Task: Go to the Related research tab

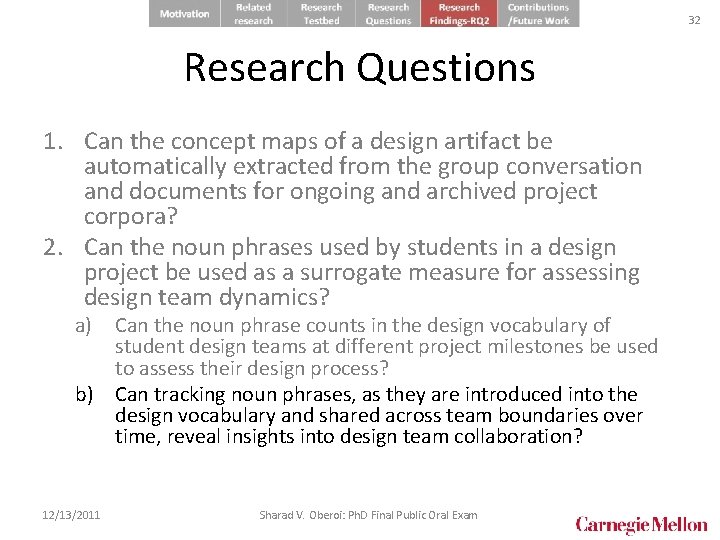Action: click(253, 13)
